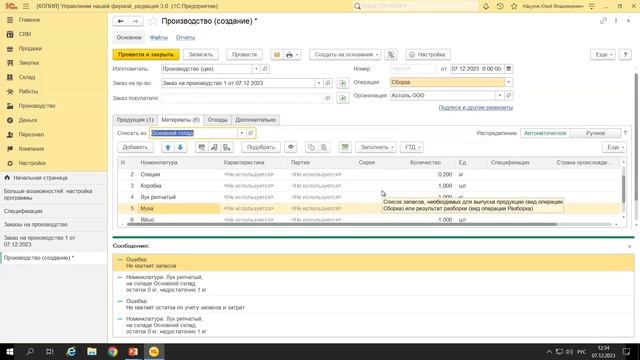Click the load from file icon in materials toolbar
The image size is (640, 360).
227,147
